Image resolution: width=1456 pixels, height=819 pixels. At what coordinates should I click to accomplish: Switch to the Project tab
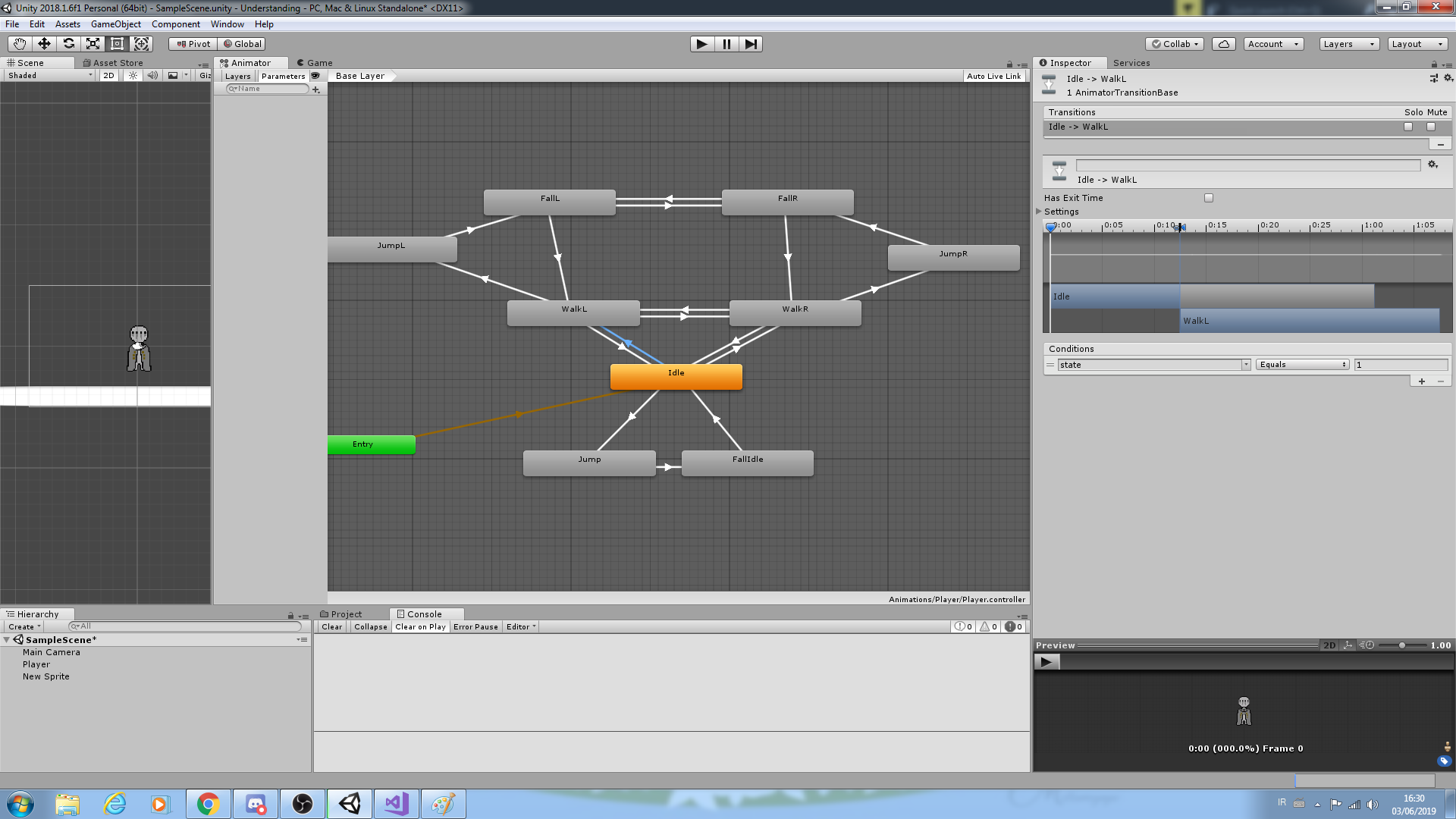click(x=341, y=614)
